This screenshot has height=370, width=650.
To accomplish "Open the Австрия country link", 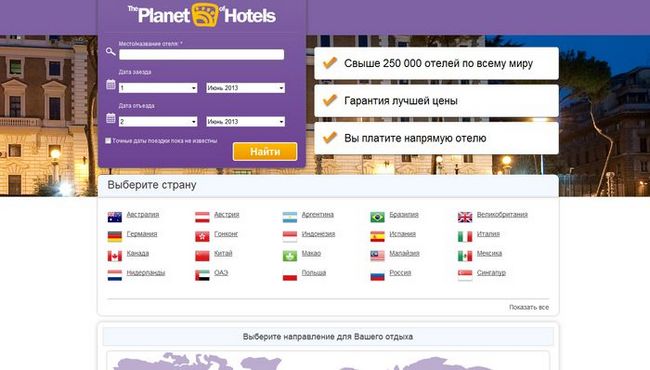I will [x=226, y=215].
